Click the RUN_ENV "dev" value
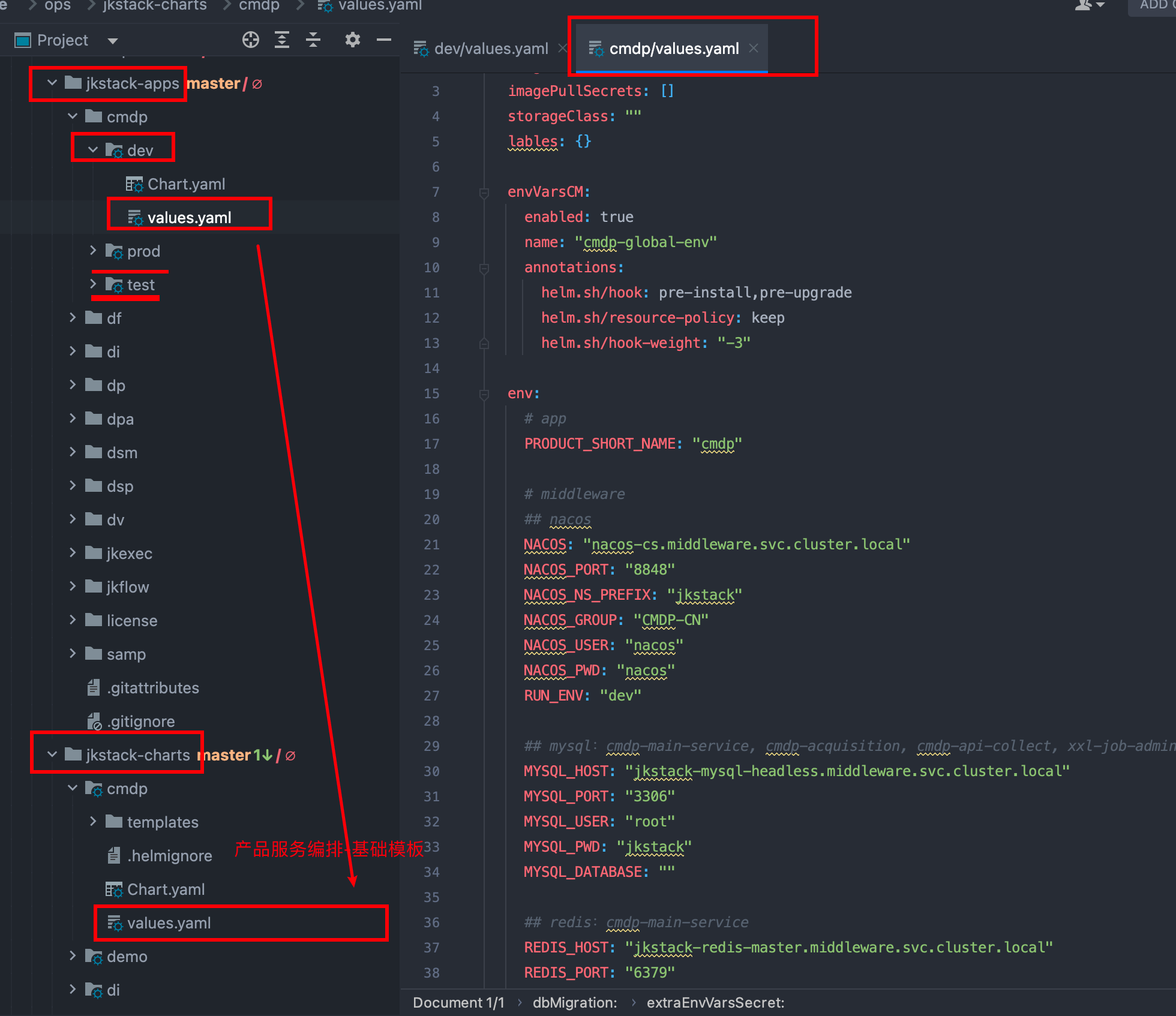 click(620, 696)
